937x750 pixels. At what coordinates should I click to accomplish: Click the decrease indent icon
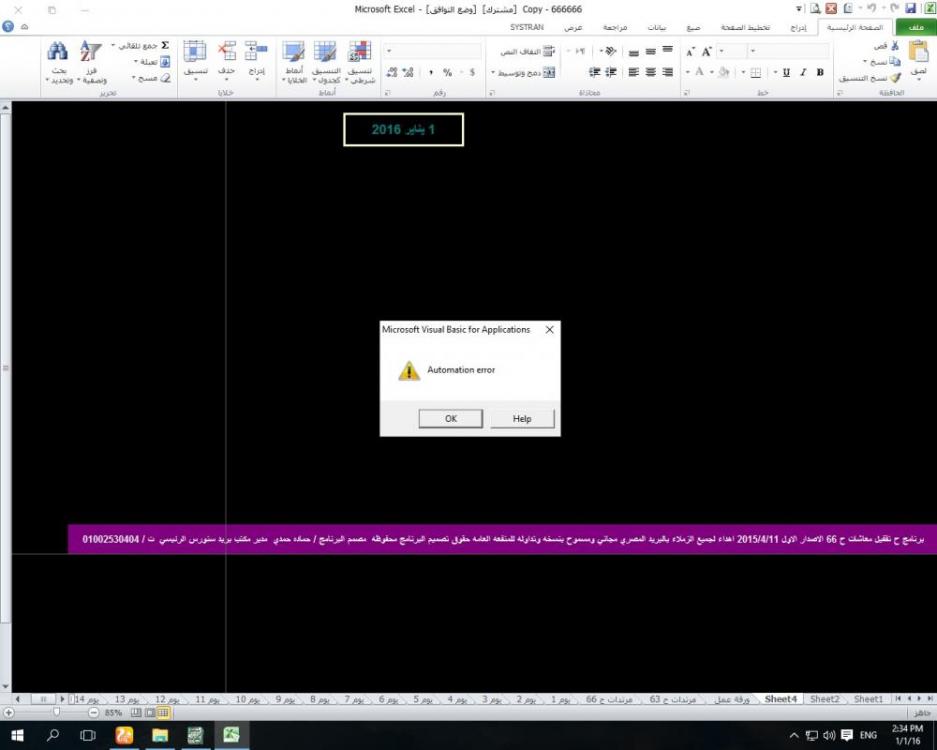[x=611, y=72]
